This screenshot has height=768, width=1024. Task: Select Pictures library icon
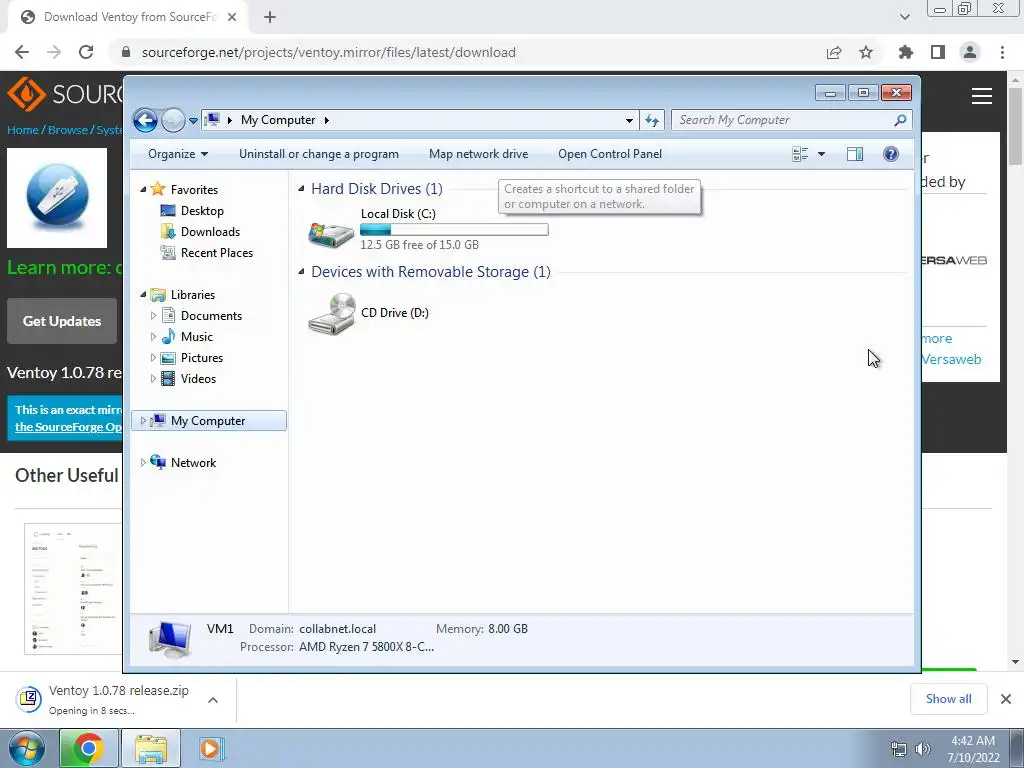(168, 358)
